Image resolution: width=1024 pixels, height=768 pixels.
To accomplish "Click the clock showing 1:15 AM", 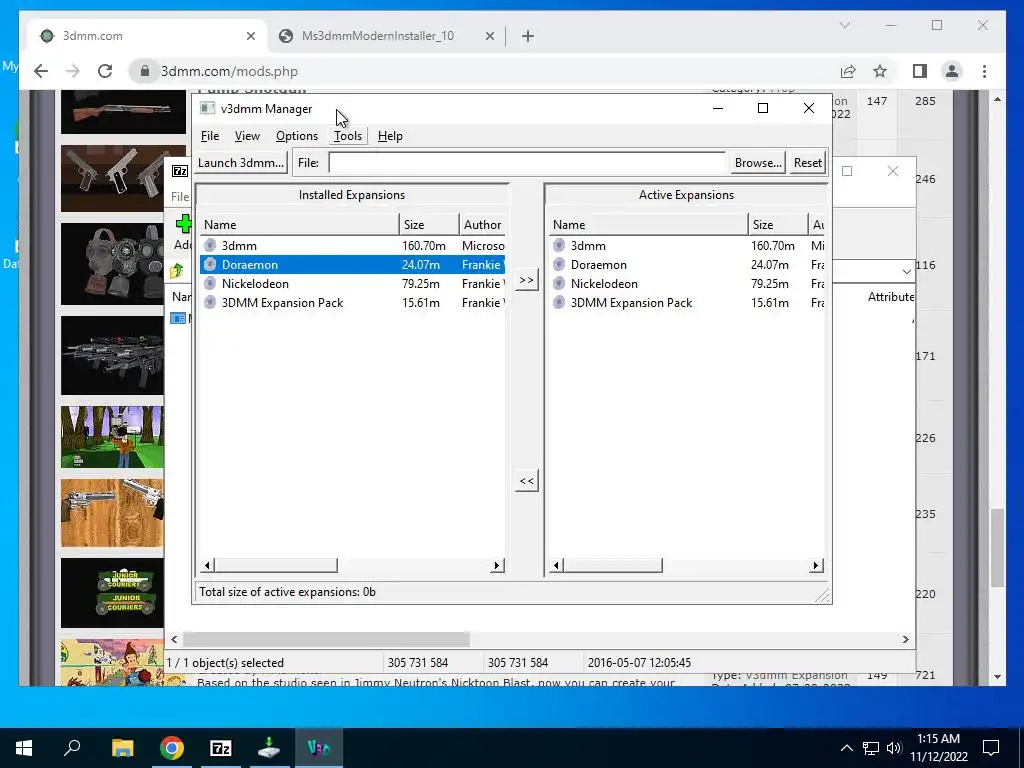I will pos(938,739).
